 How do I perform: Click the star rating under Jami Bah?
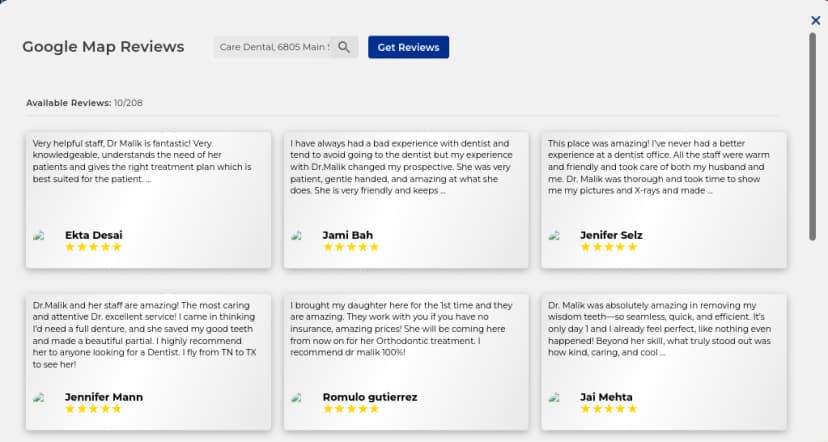click(x=350, y=247)
